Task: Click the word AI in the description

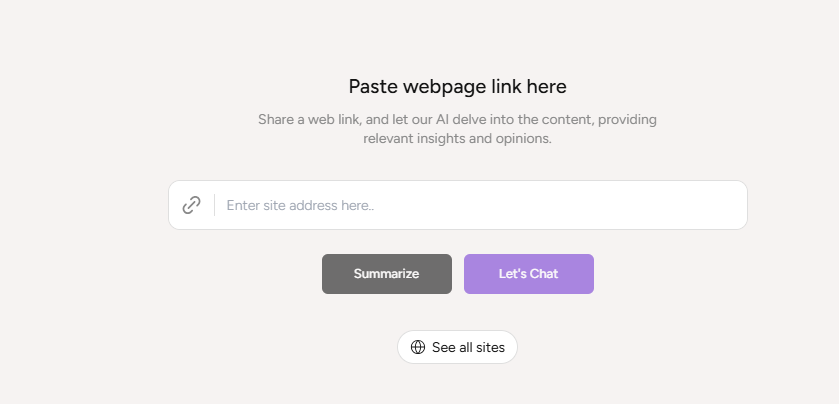Action: [x=442, y=120]
